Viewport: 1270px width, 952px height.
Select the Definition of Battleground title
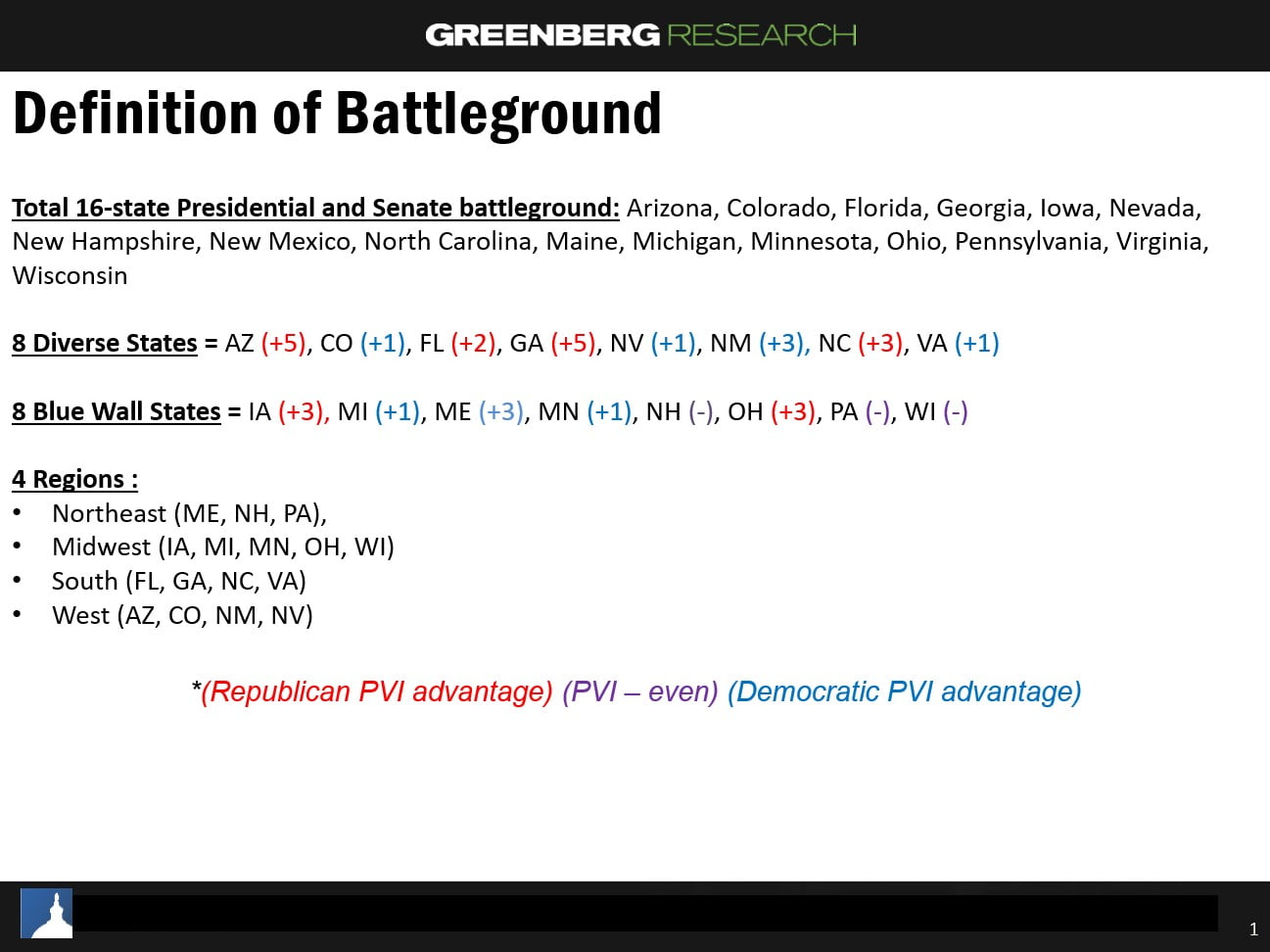tap(337, 114)
